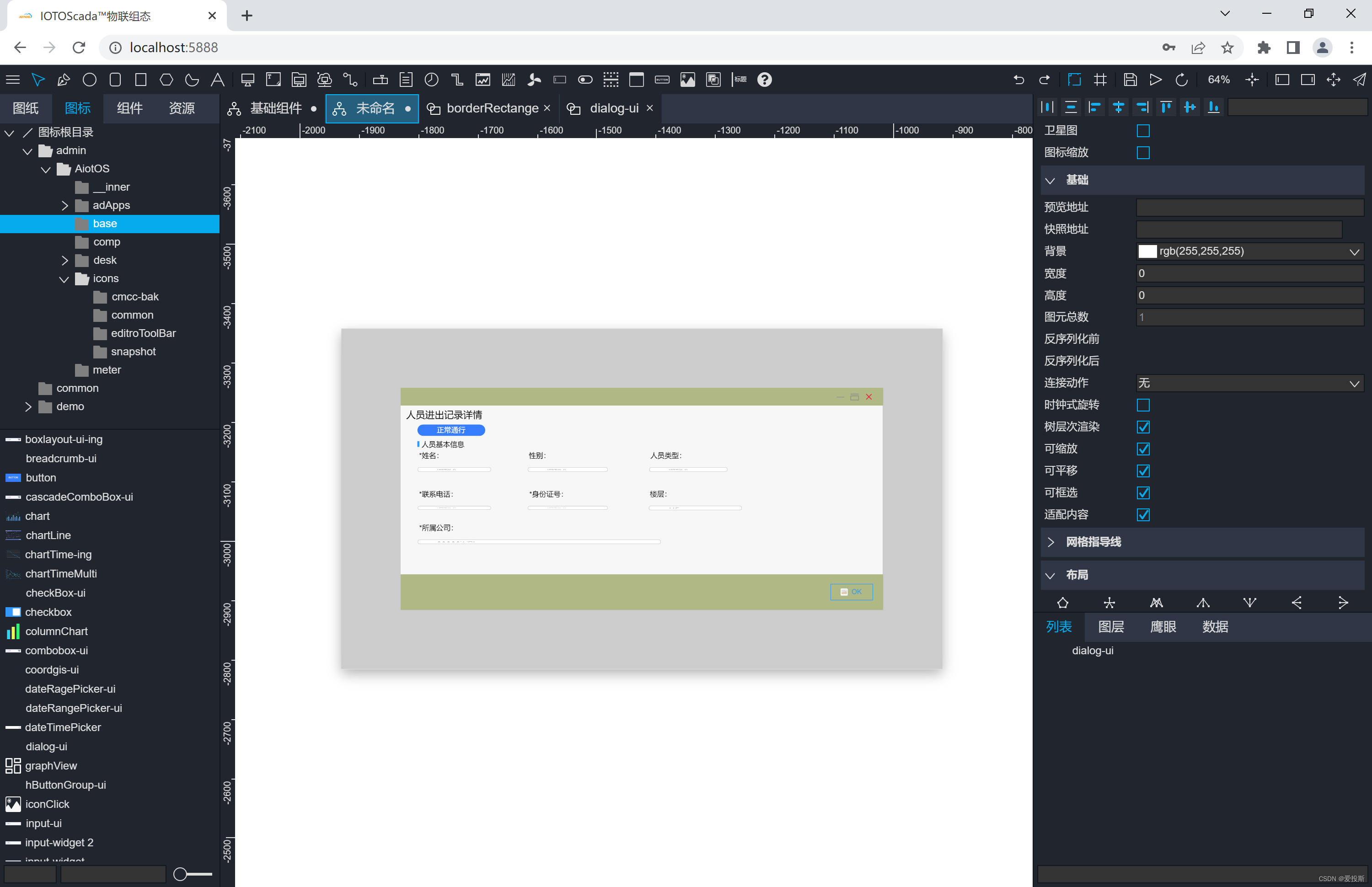Click the 背景 white color swatch
Viewport: 1372px width, 887px height.
pos(1147,251)
